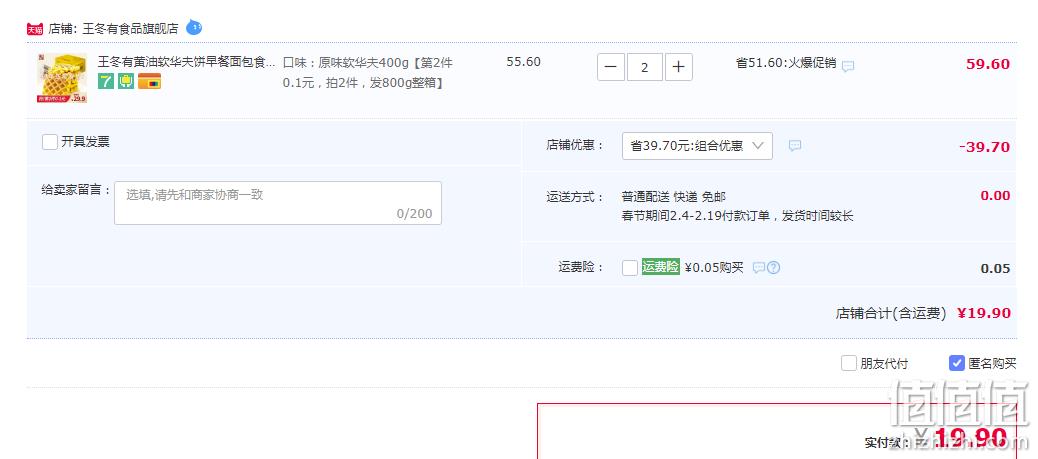This screenshot has width=1038, height=459.
Task: Open the blue Wangwang chat icon
Action: coord(194,27)
